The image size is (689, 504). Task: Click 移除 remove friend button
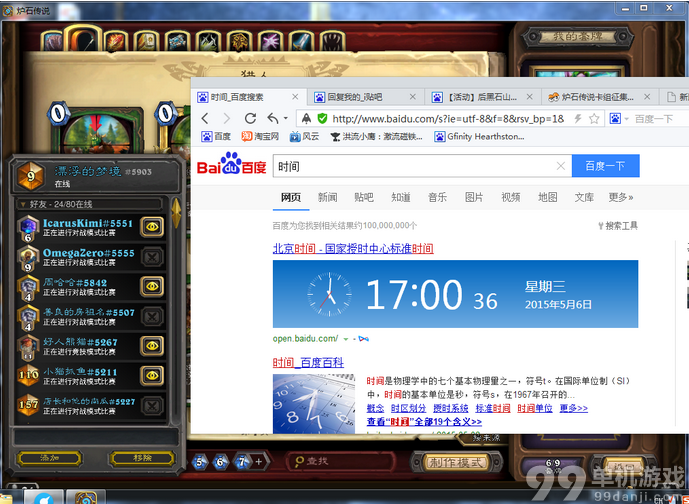tap(142, 458)
